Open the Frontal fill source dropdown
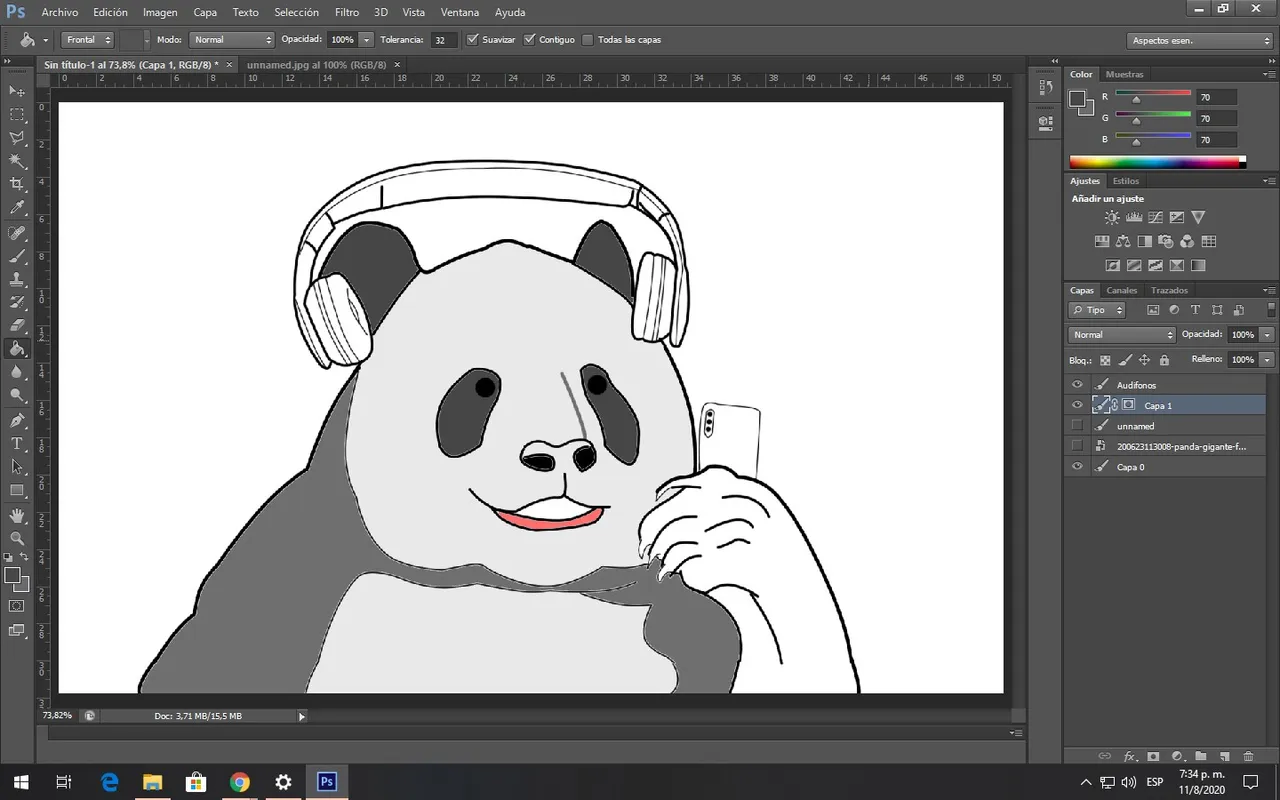The height and width of the screenshot is (800, 1280). click(87, 40)
